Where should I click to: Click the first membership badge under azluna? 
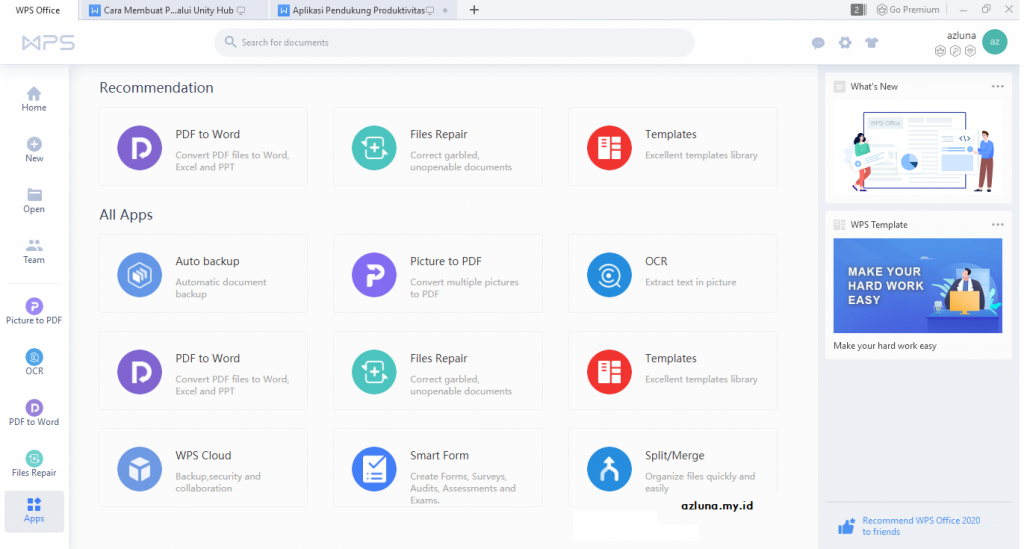(x=940, y=51)
